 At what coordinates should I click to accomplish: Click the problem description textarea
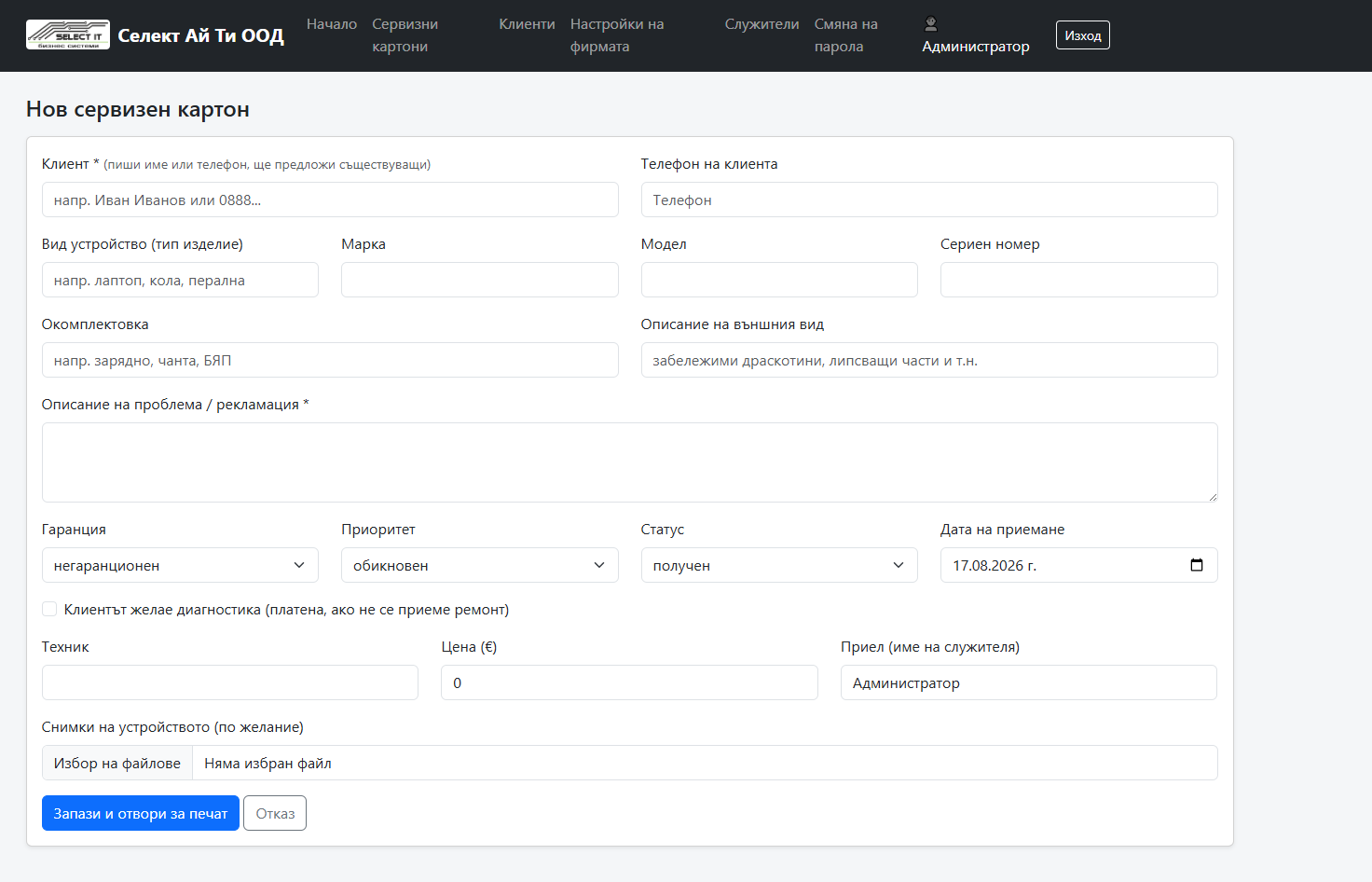630,462
